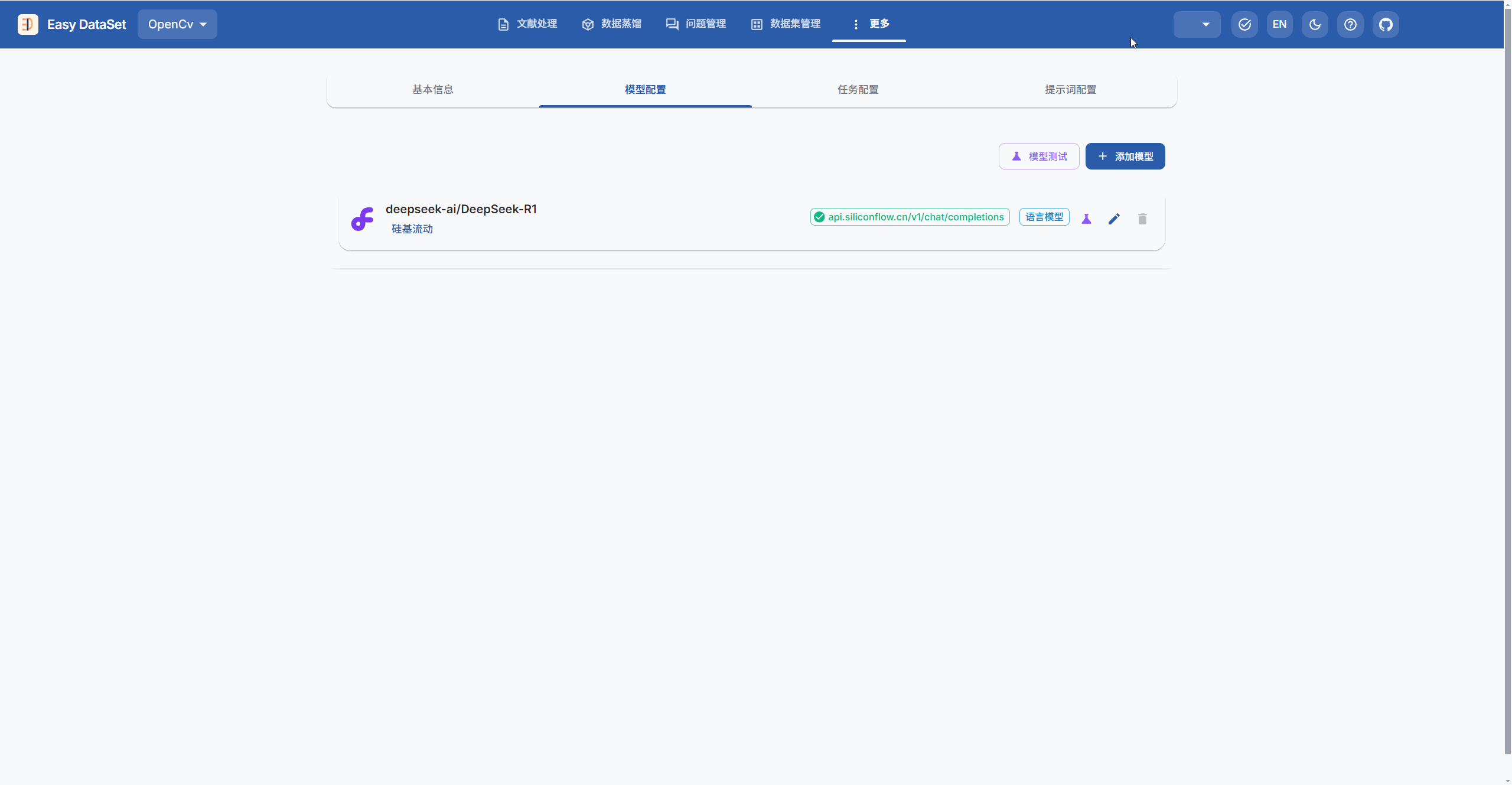Expand the OpenCv project dropdown

click(177, 24)
